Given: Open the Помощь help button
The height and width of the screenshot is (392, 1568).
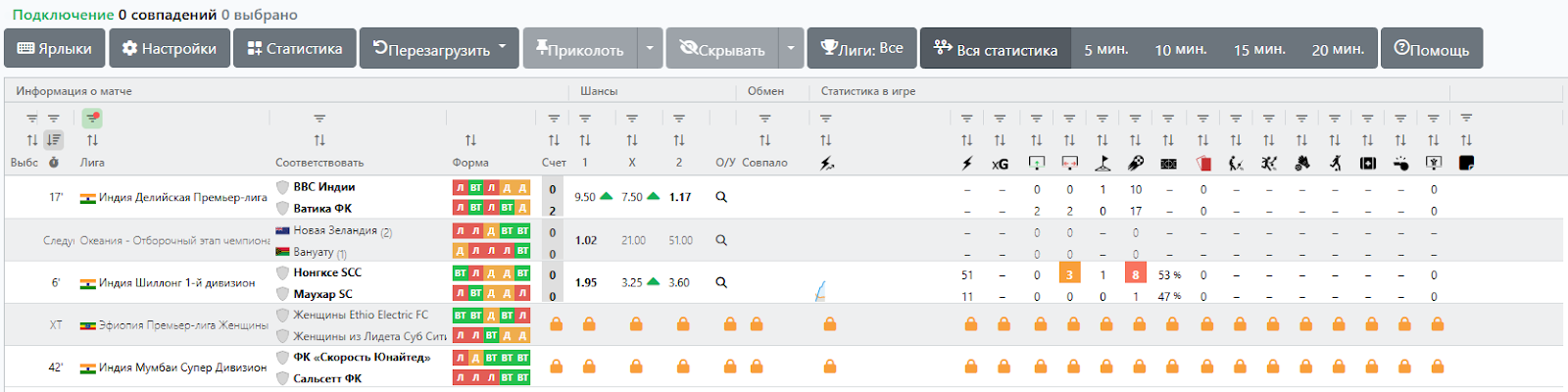Looking at the screenshot, I should coord(1432,48).
